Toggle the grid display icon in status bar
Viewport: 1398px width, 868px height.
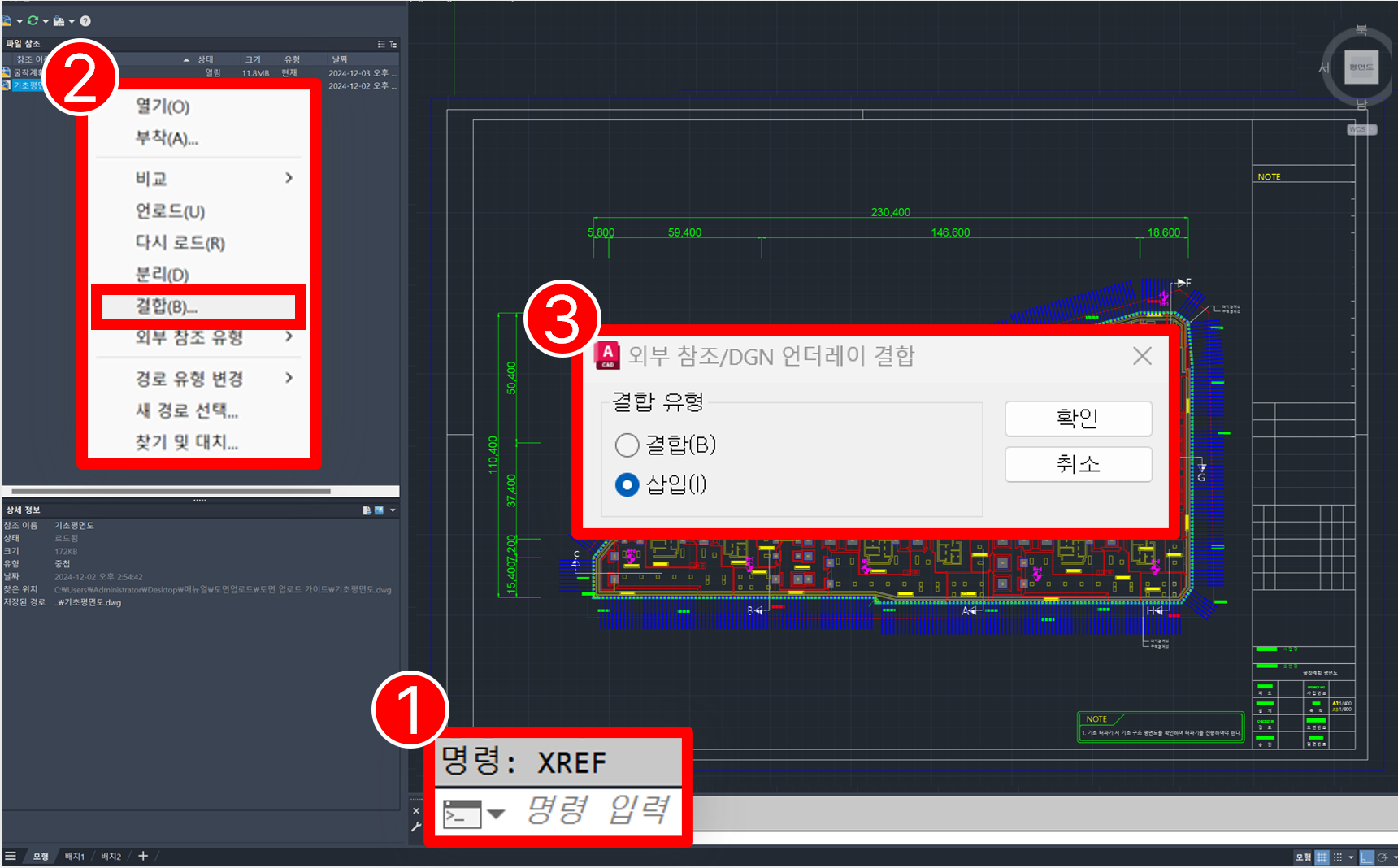1322,857
